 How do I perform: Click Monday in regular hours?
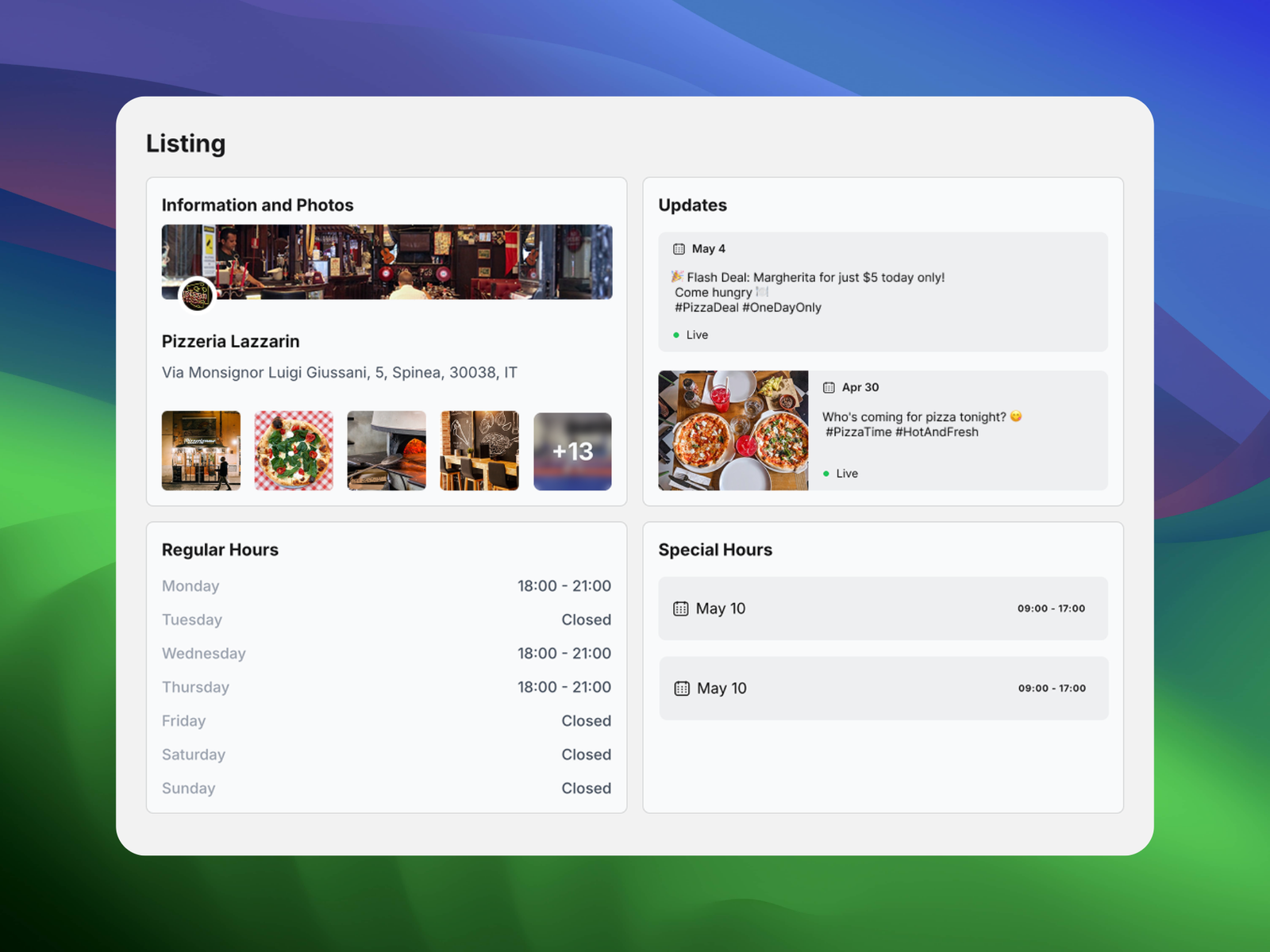tap(190, 586)
